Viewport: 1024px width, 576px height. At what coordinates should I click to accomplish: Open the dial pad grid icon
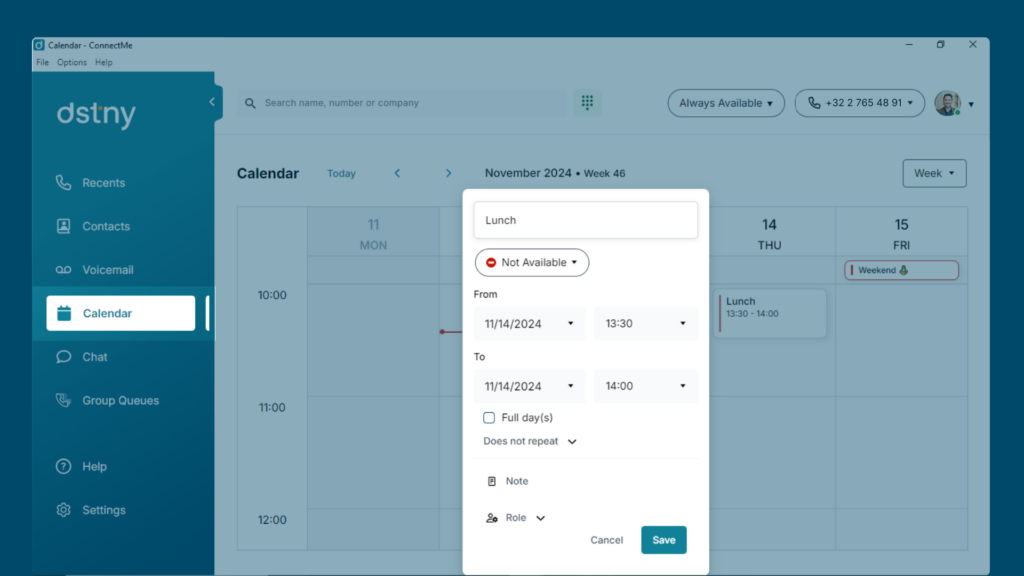(x=587, y=103)
